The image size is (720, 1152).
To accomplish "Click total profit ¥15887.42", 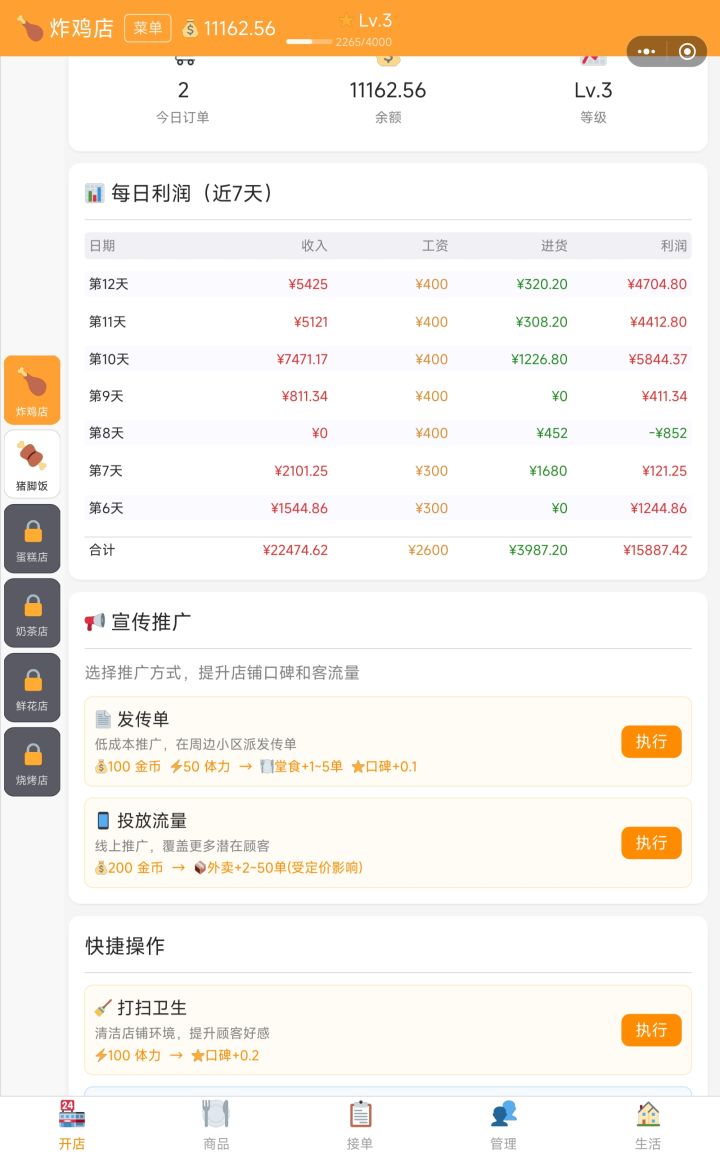I will (x=655, y=550).
